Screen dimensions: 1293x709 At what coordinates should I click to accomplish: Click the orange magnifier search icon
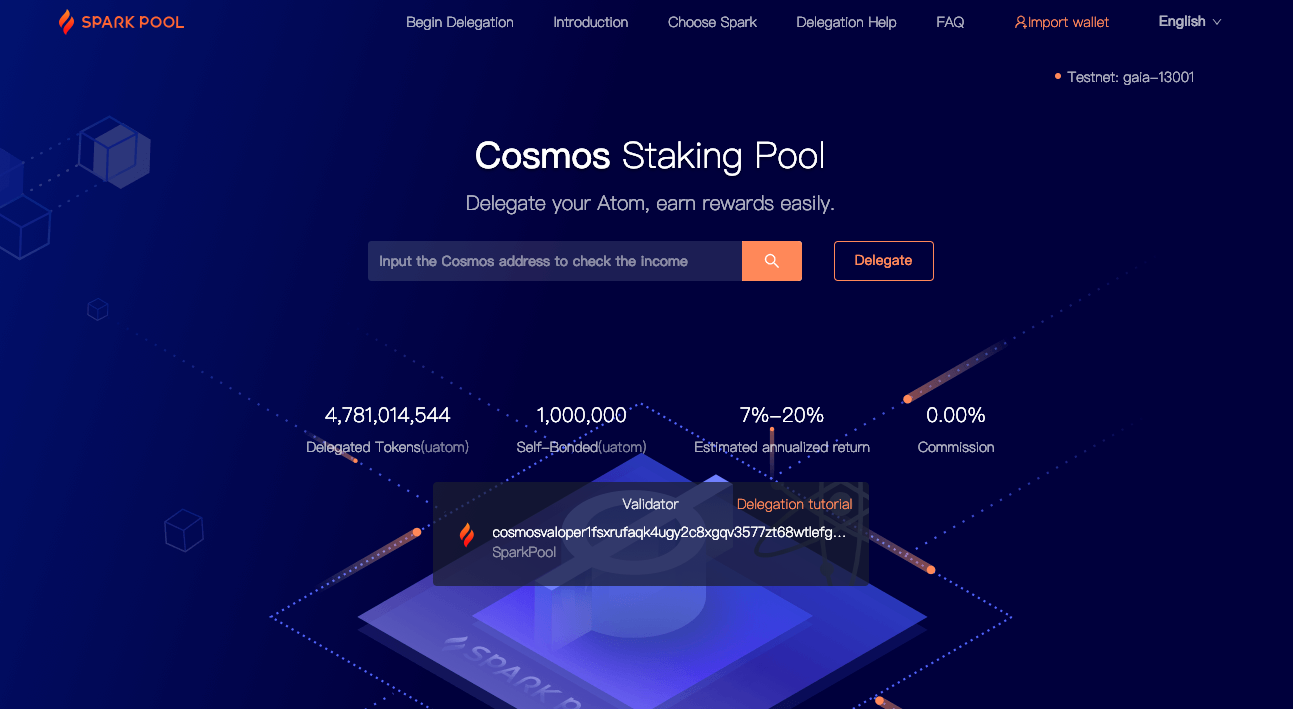tap(771, 260)
